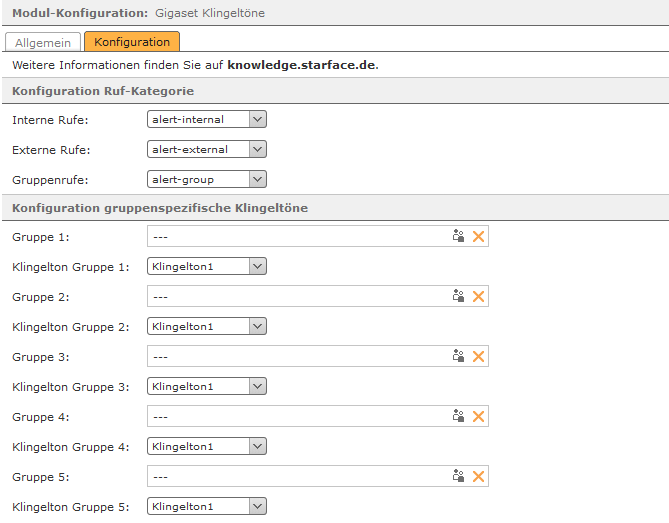Open group picker icon for Gruppe 2
The height and width of the screenshot is (523, 669).
(458, 296)
